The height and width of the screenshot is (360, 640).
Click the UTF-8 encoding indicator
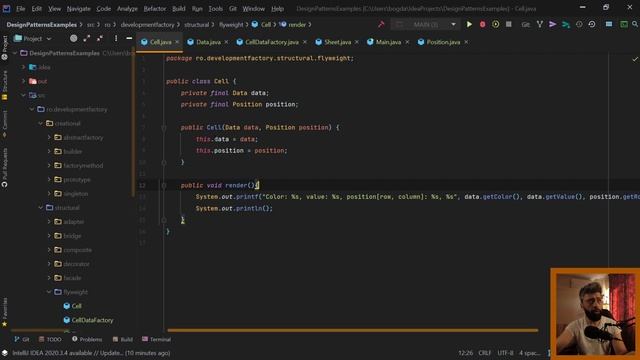click(x=505, y=353)
